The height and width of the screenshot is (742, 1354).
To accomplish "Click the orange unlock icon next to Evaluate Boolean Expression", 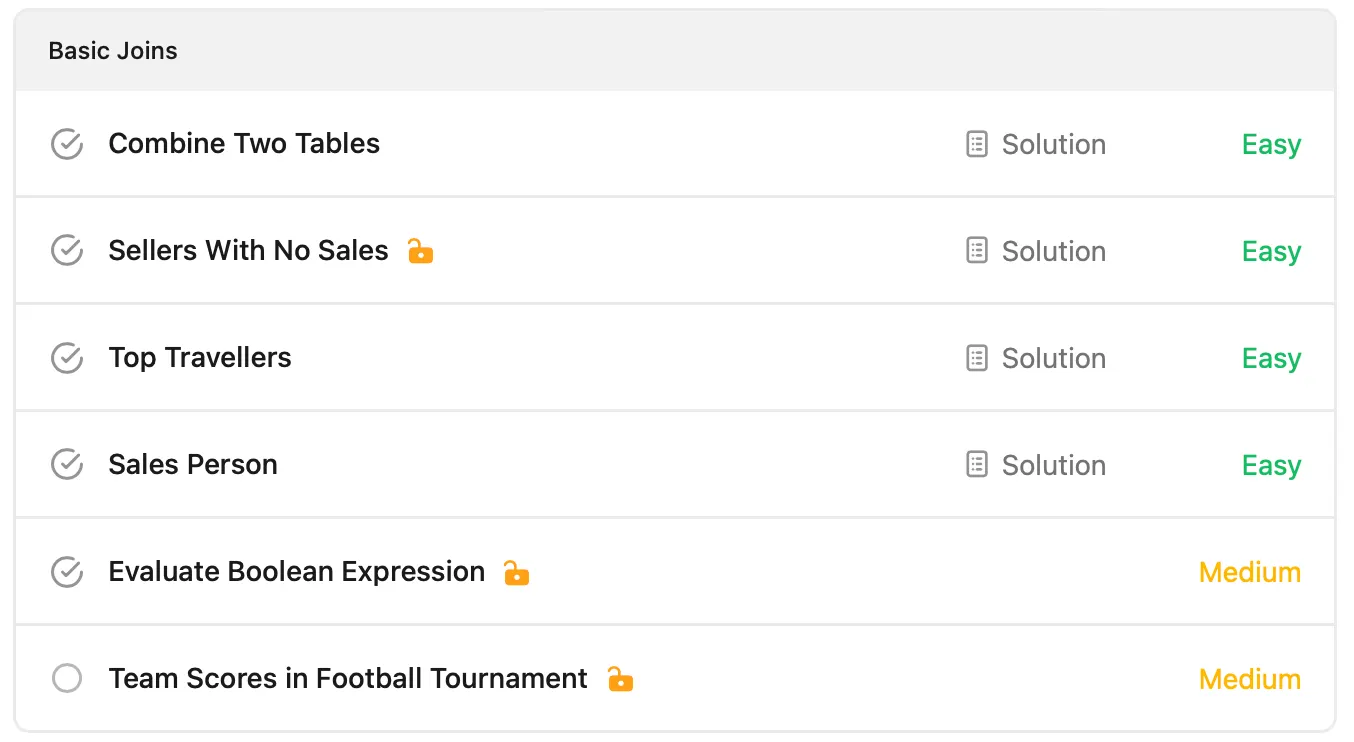I will pos(516,572).
